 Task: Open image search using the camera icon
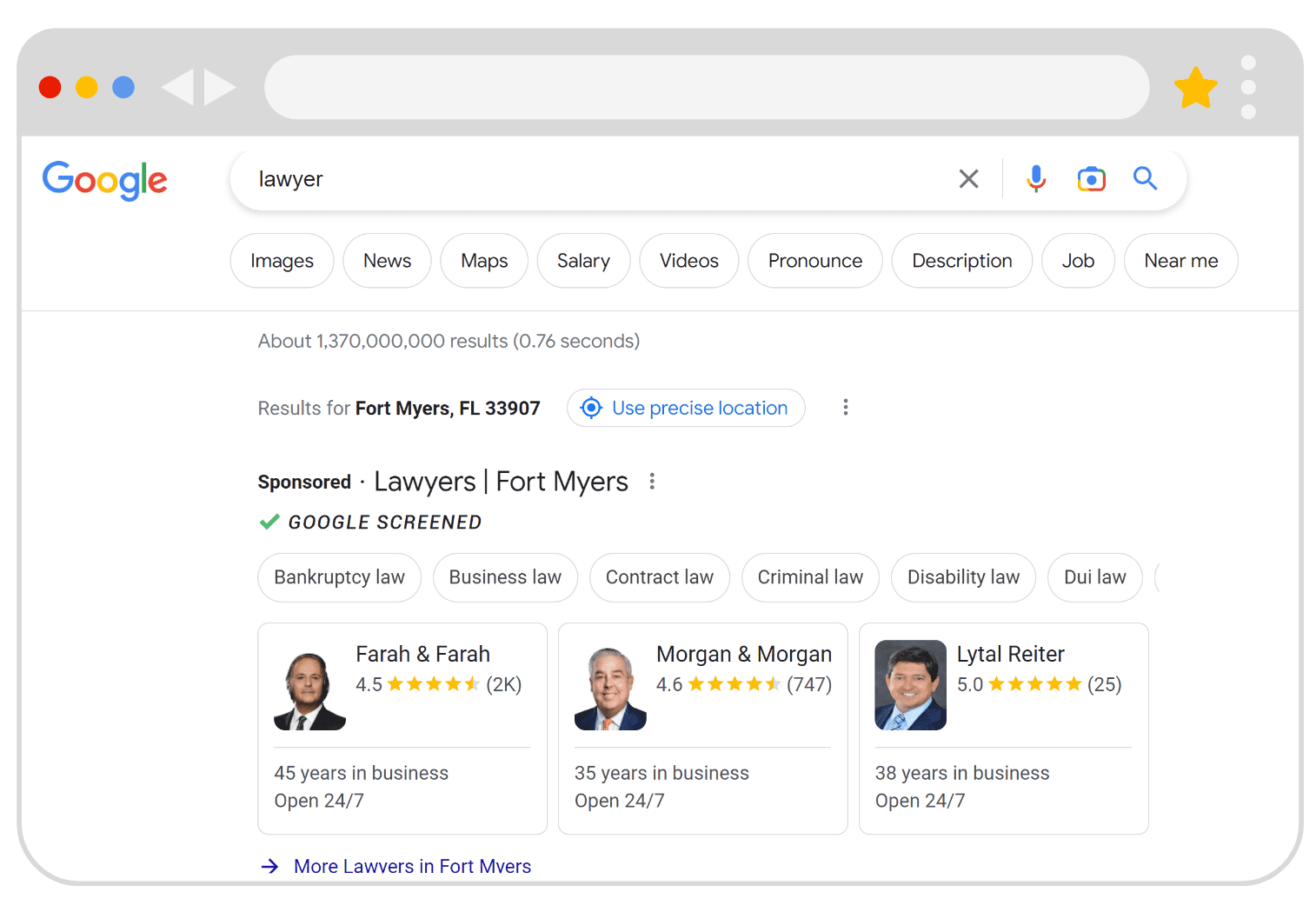point(1091,179)
